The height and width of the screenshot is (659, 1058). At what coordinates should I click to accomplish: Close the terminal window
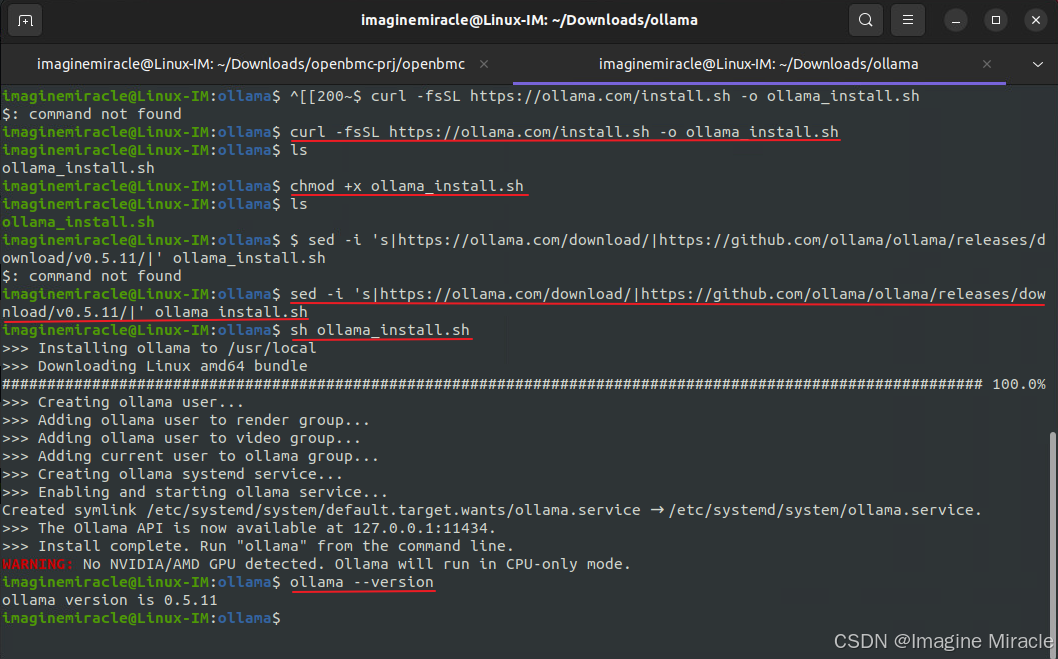[x=1036, y=20]
